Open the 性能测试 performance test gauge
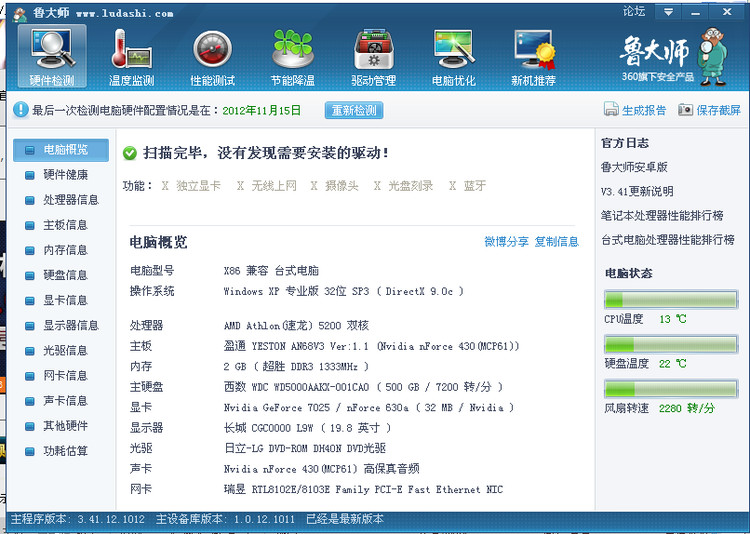The image size is (750, 534). click(x=212, y=56)
